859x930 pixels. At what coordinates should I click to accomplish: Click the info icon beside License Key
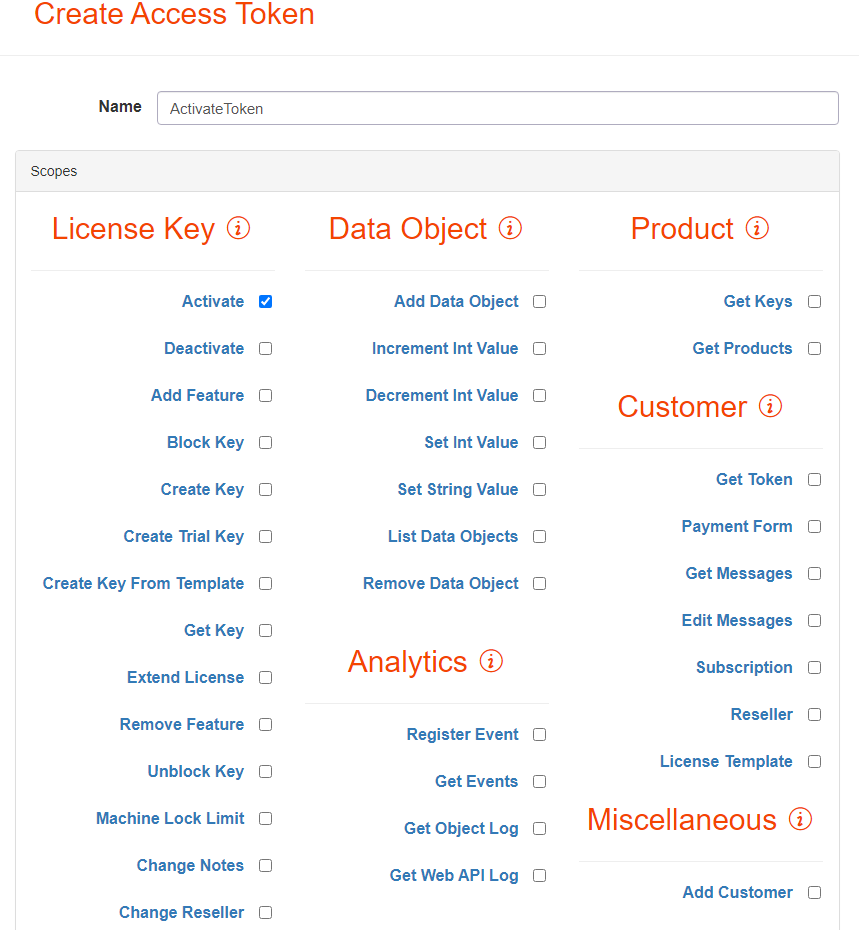238,228
